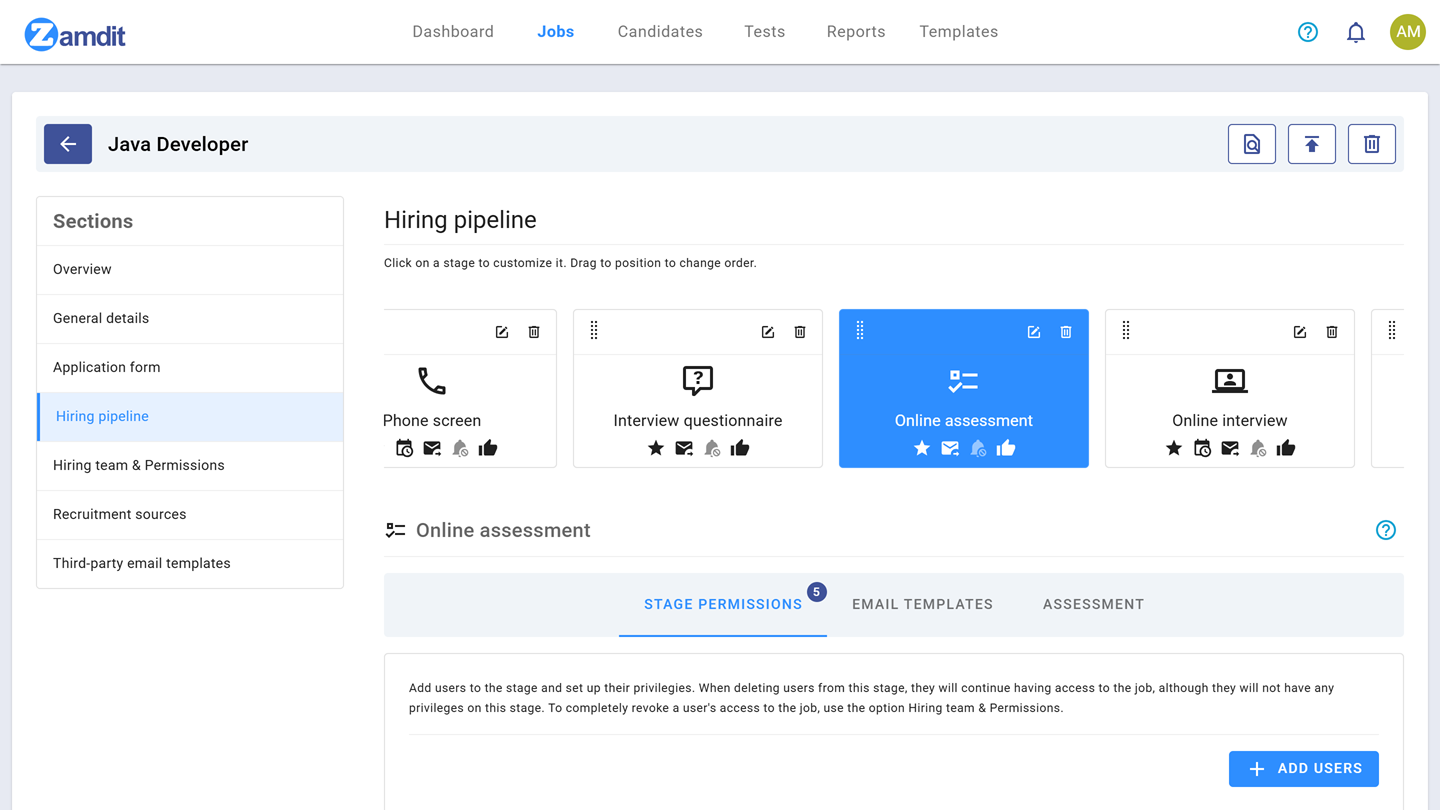Click the Add Users button

coord(1304,769)
